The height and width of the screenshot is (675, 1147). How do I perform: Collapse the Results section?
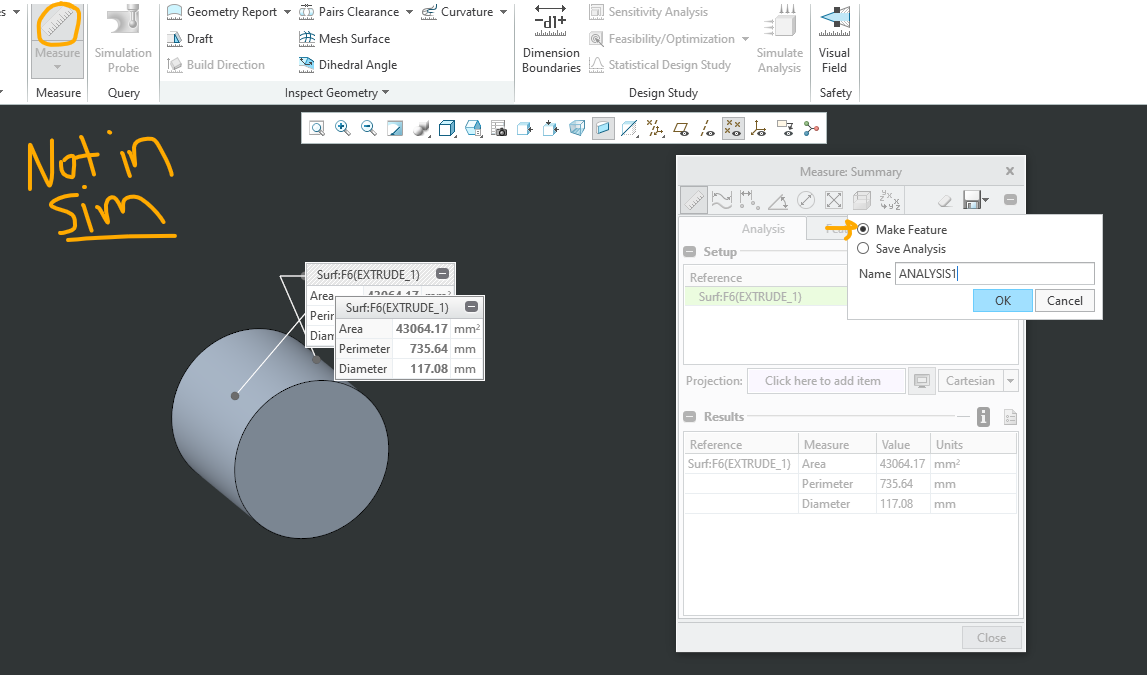(x=689, y=415)
